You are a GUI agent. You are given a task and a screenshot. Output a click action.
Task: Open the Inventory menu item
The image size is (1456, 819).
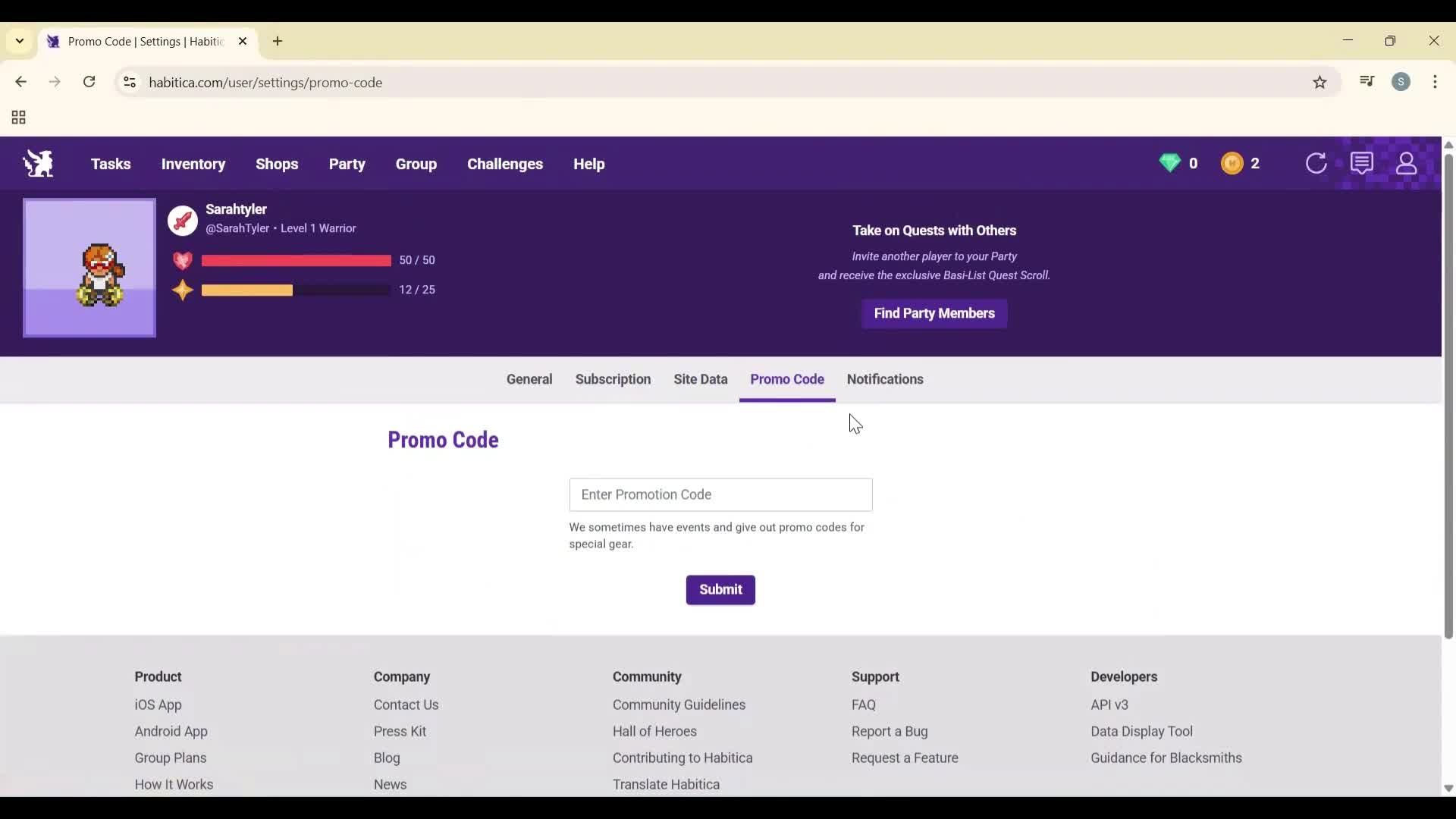193,164
